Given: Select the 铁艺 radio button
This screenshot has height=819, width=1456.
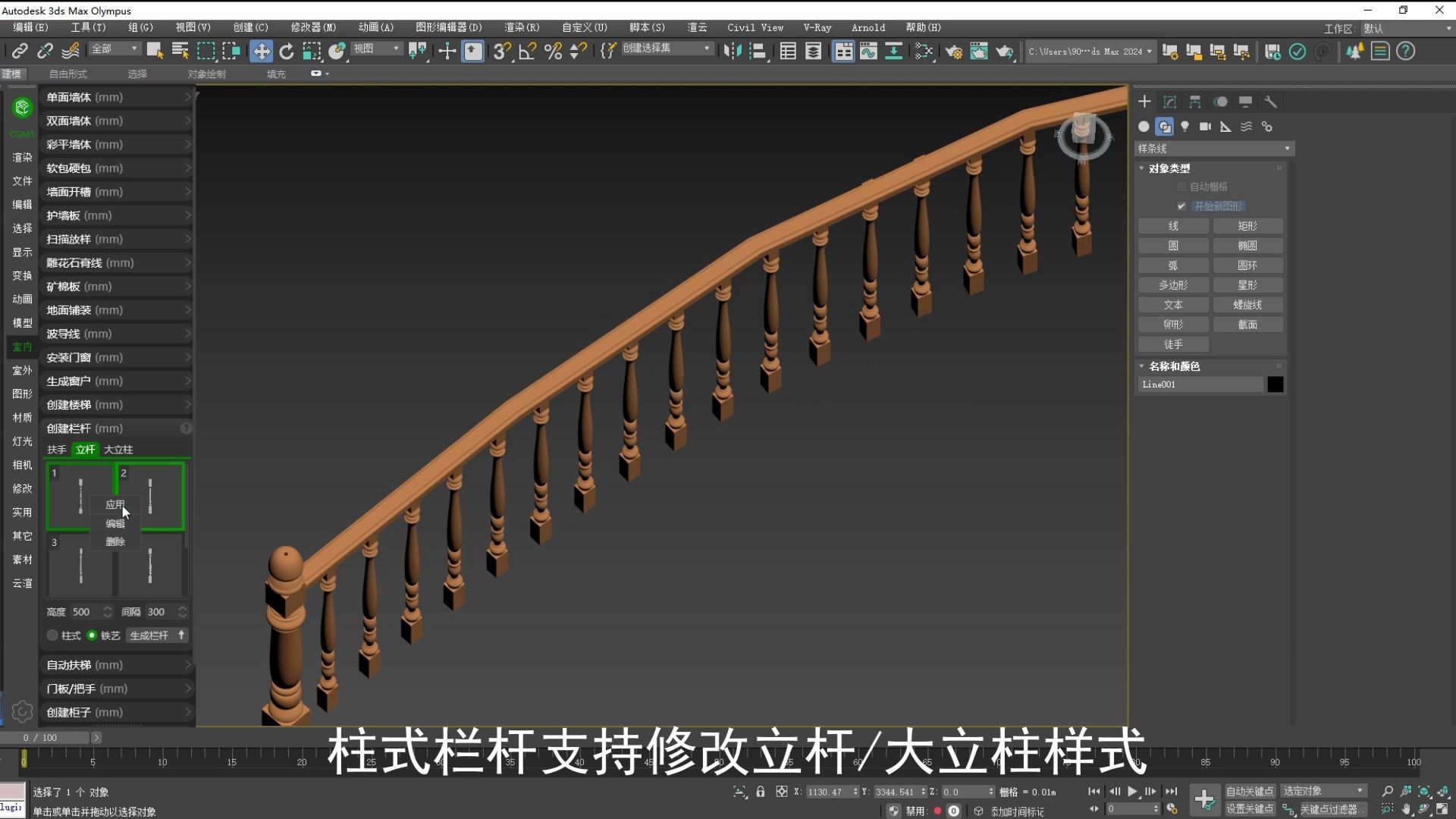Looking at the screenshot, I should click(92, 635).
